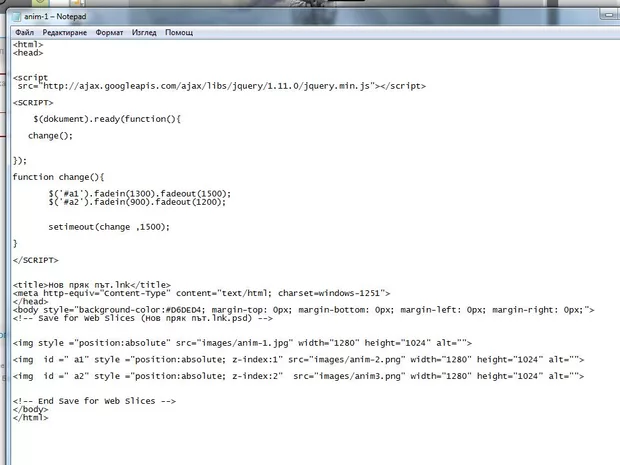Click the indented change(); call line
Image resolution: width=620 pixels, height=465 pixels.
pyautogui.click(x=50, y=136)
